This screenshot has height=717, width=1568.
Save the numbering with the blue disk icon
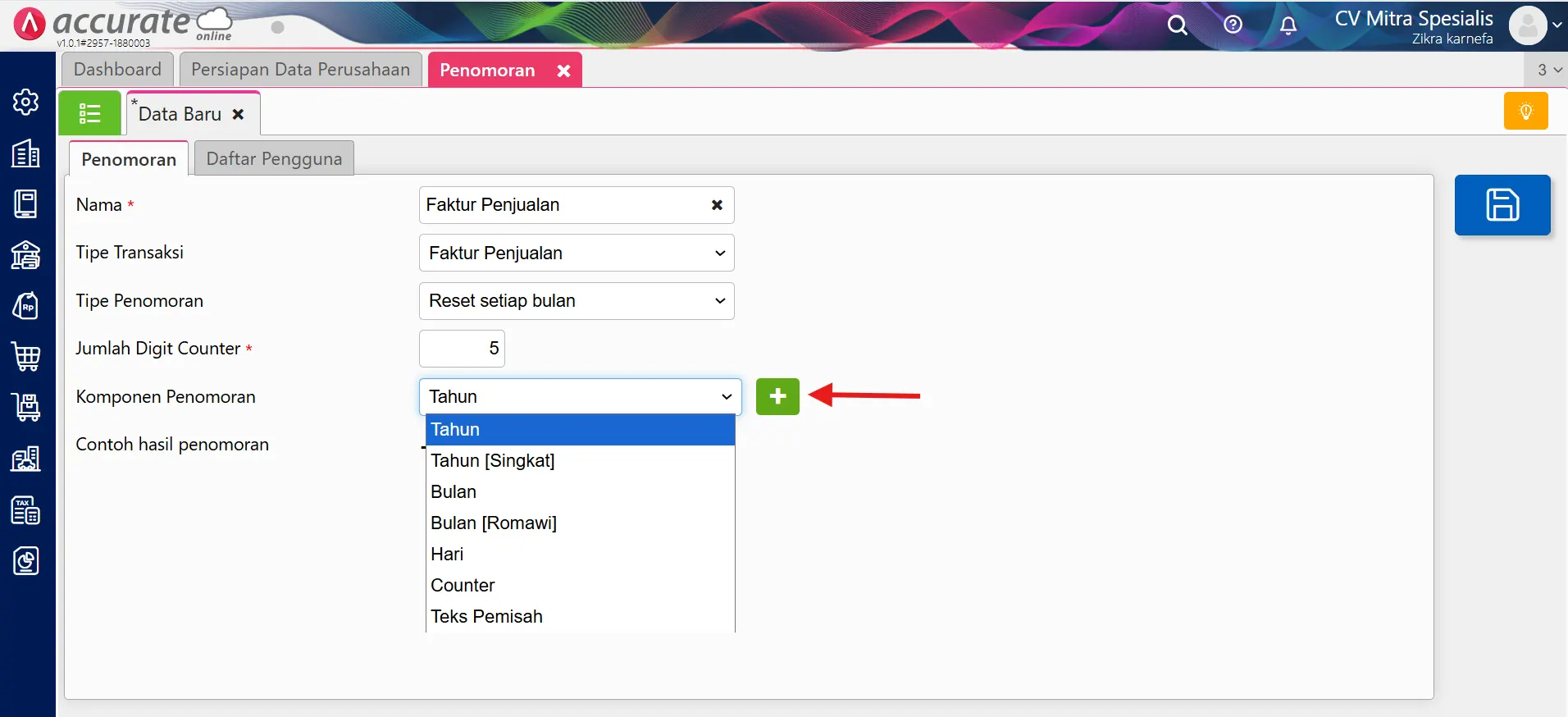1502,205
